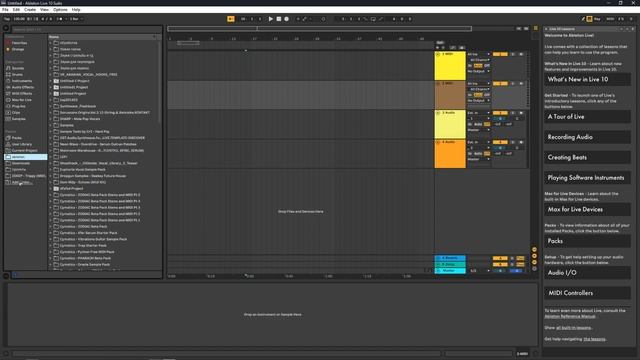The width and height of the screenshot is (640, 360).
Task: Toggle 3 Audio track activator button
Action: (500, 113)
